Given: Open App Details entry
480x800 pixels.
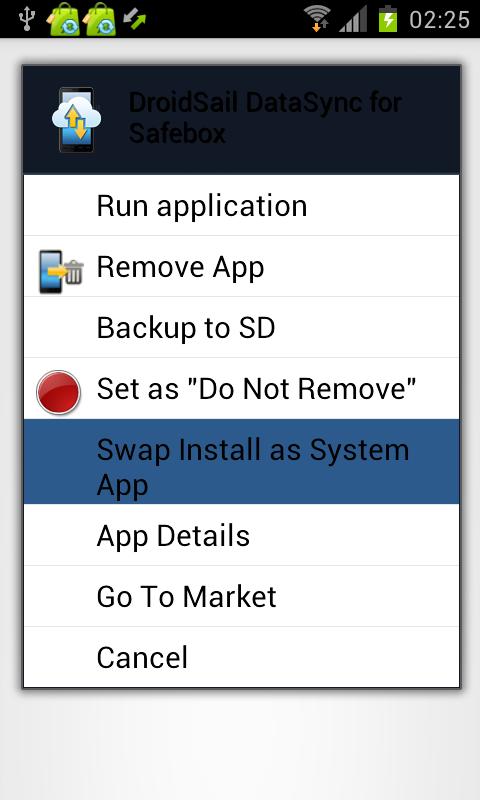Looking at the screenshot, I should [x=241, y=535].
